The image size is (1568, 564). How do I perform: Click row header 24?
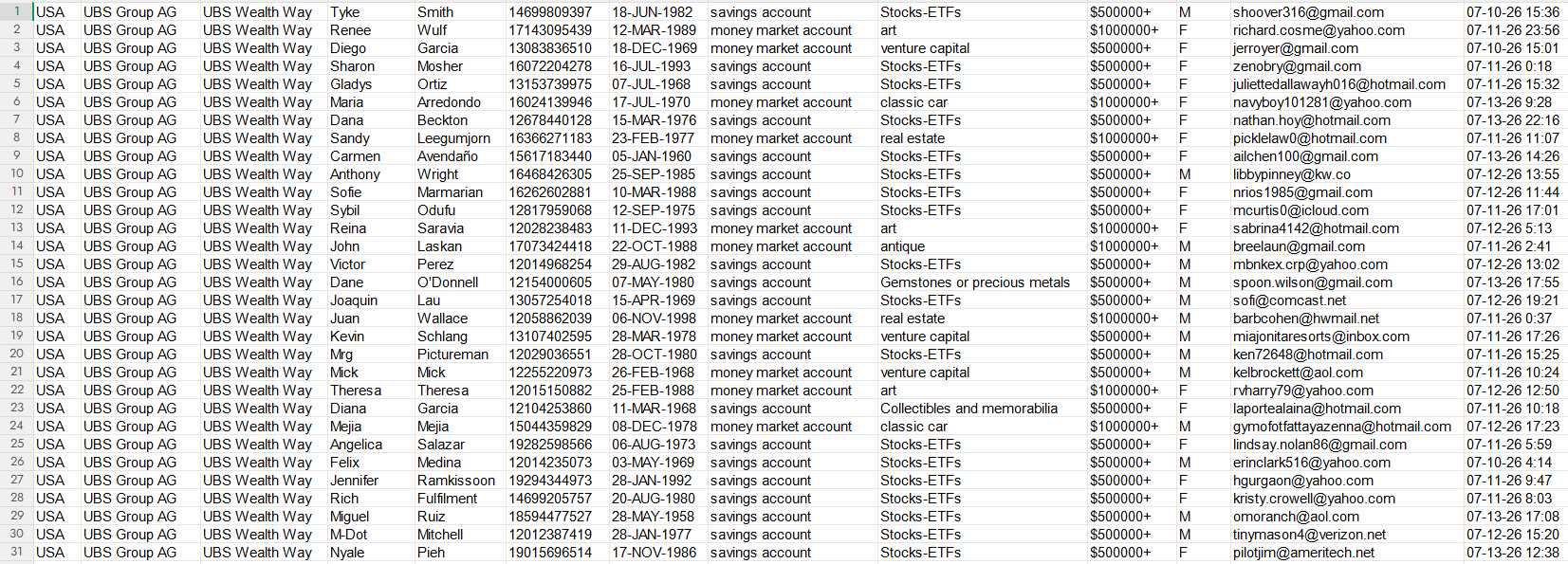[16, 427]
